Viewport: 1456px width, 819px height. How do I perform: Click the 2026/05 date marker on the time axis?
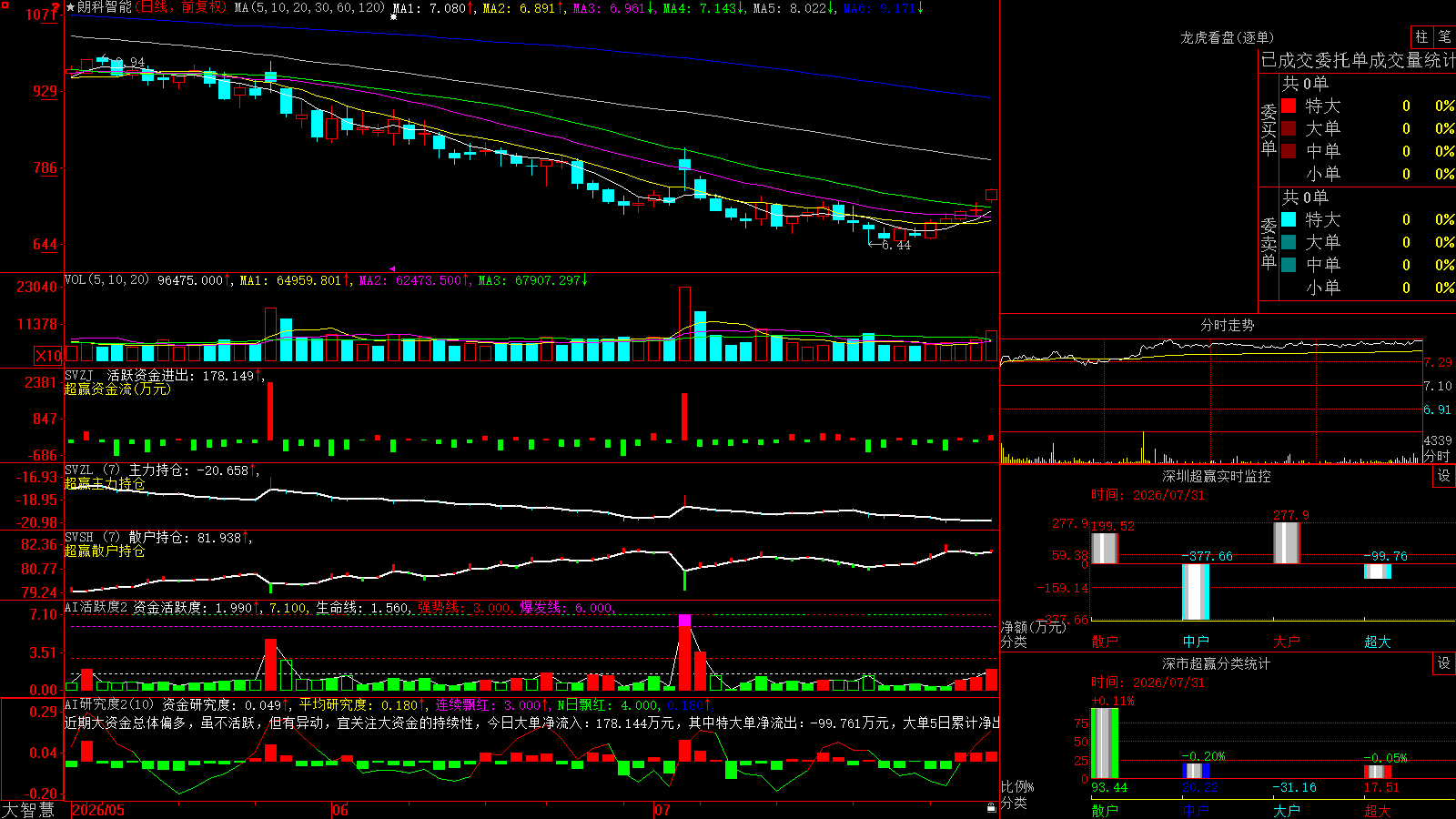(x=98, y=810)
